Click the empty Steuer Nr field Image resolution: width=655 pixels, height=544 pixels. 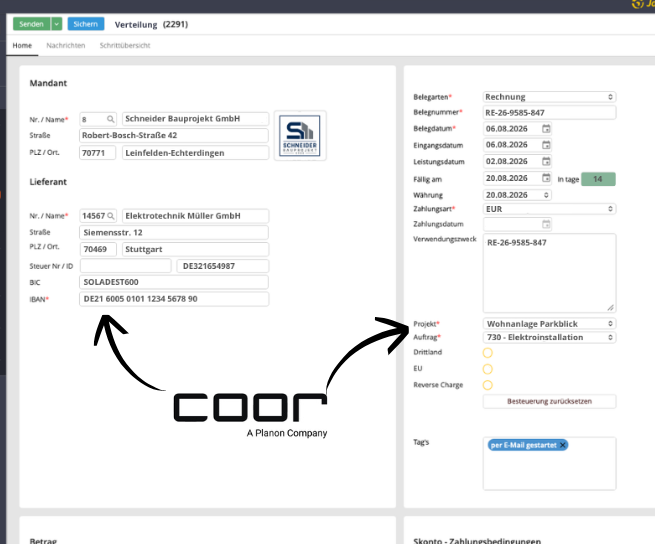[125, 266]
